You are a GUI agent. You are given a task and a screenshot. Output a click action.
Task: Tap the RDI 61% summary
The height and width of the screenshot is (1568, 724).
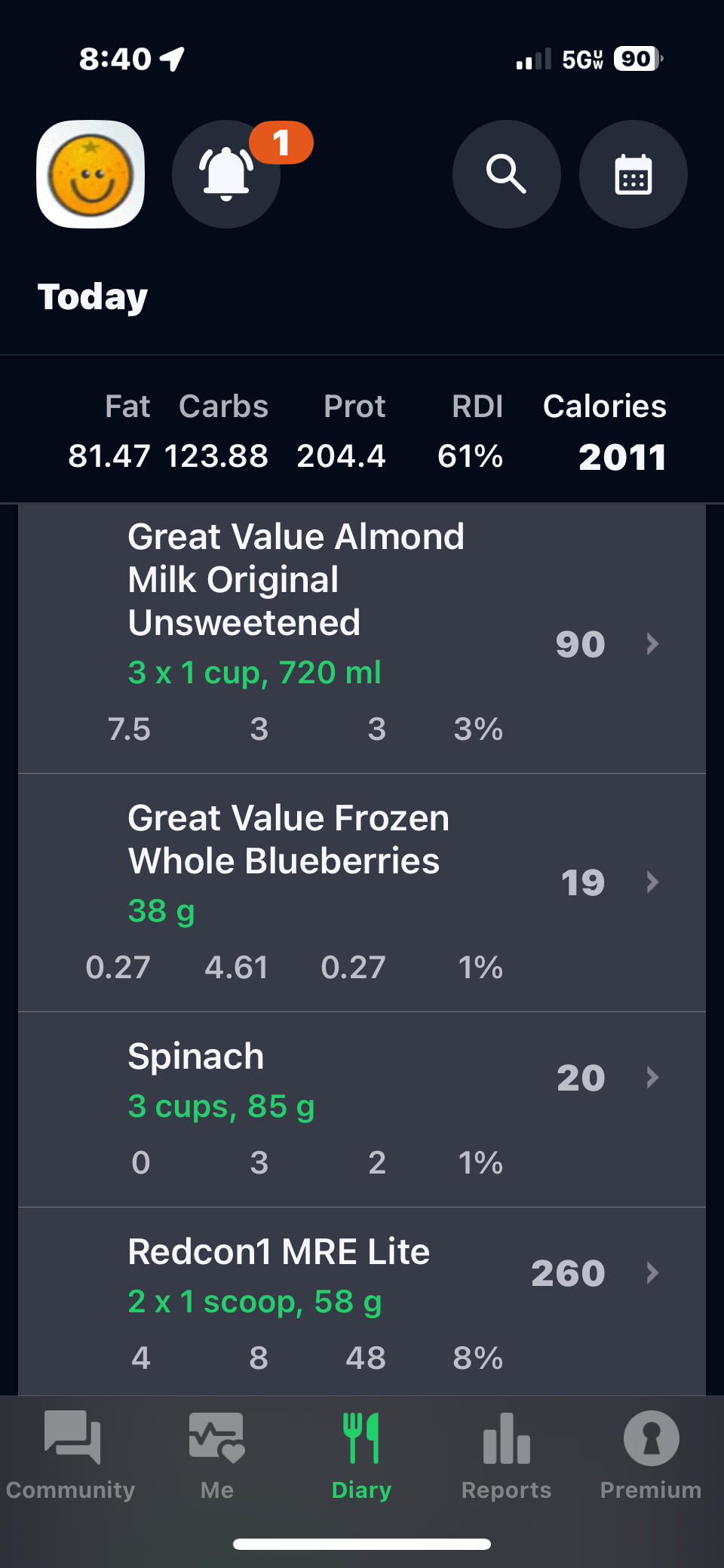pyautogui.click(x=471, y=456)
